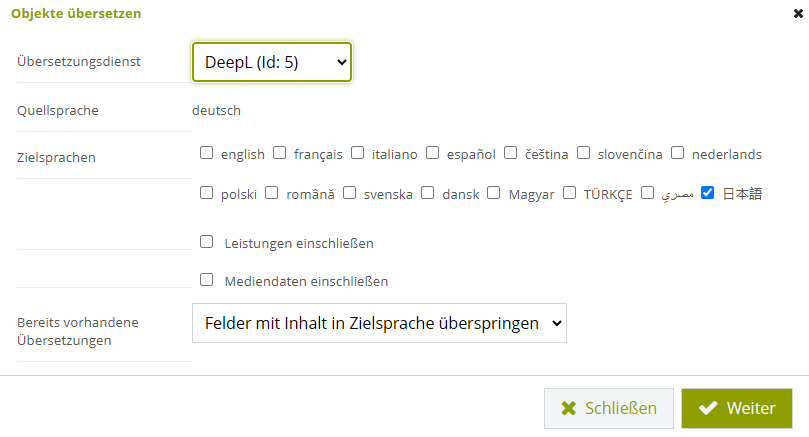
Task: Check the dansk checkbox
Action: (428, 192)
